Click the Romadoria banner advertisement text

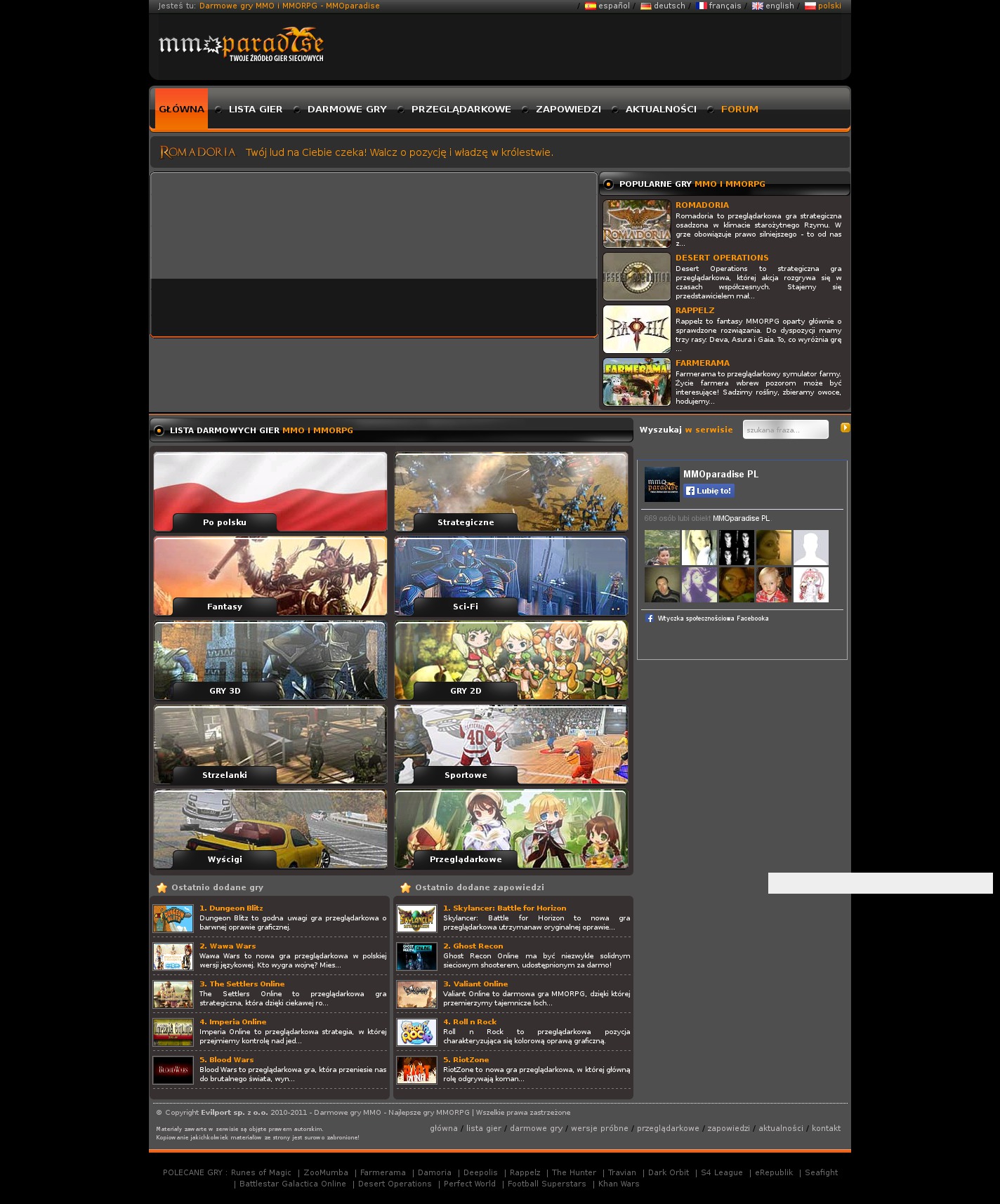tap(399, 152)
